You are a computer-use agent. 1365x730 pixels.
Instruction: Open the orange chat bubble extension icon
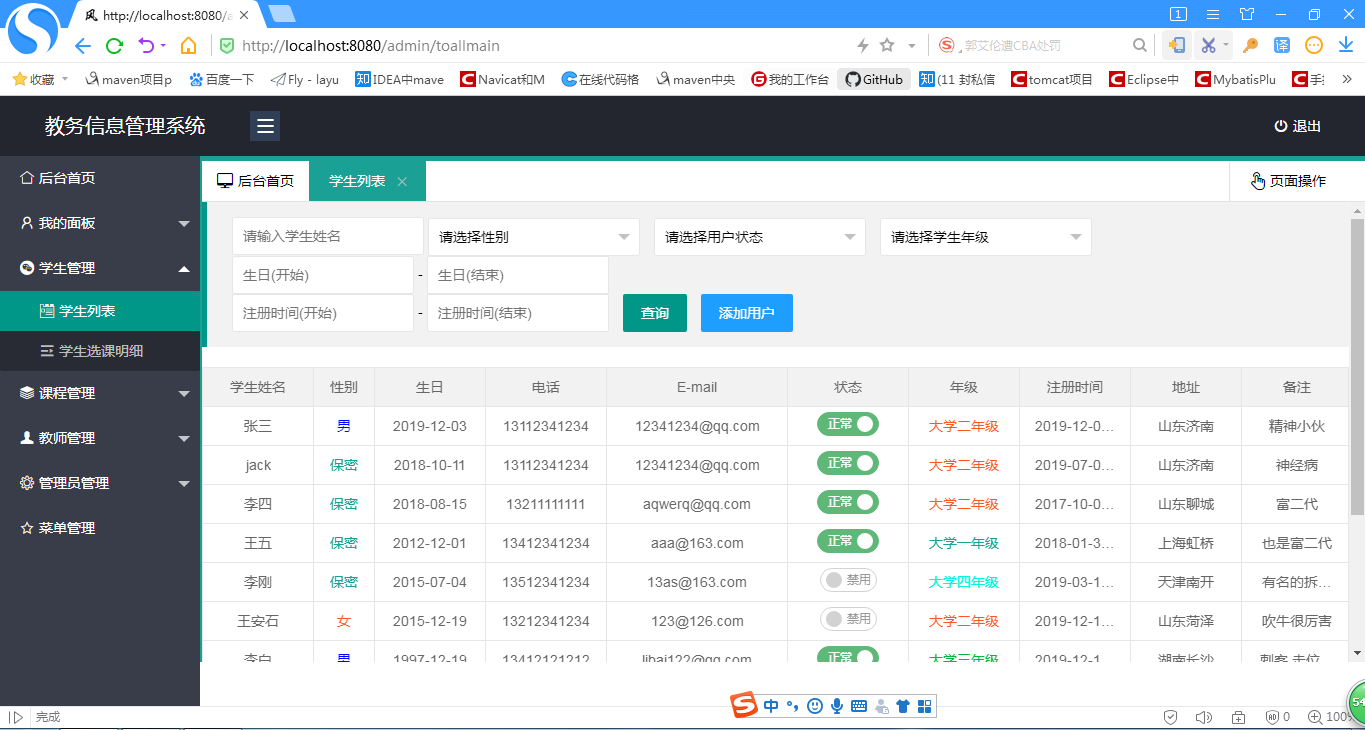[1314, 45]
